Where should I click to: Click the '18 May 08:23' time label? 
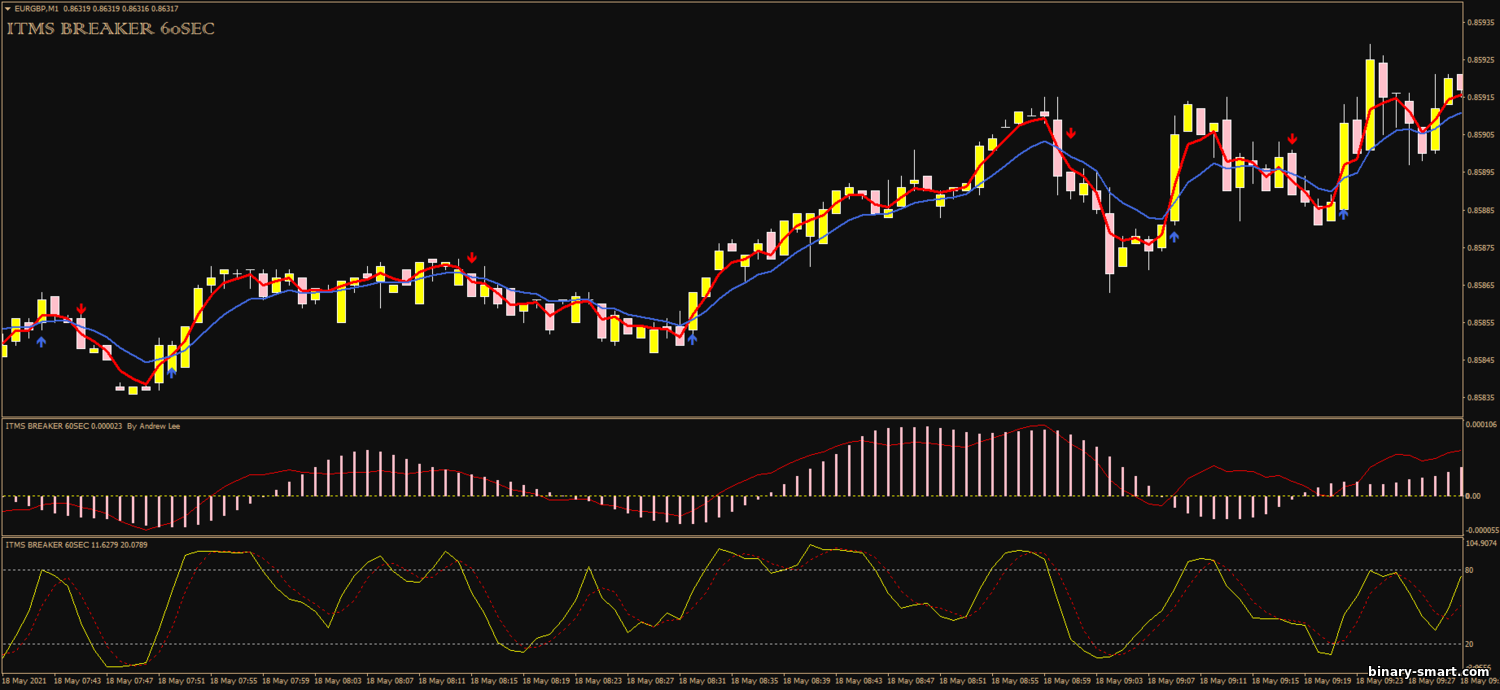[598, 680]
